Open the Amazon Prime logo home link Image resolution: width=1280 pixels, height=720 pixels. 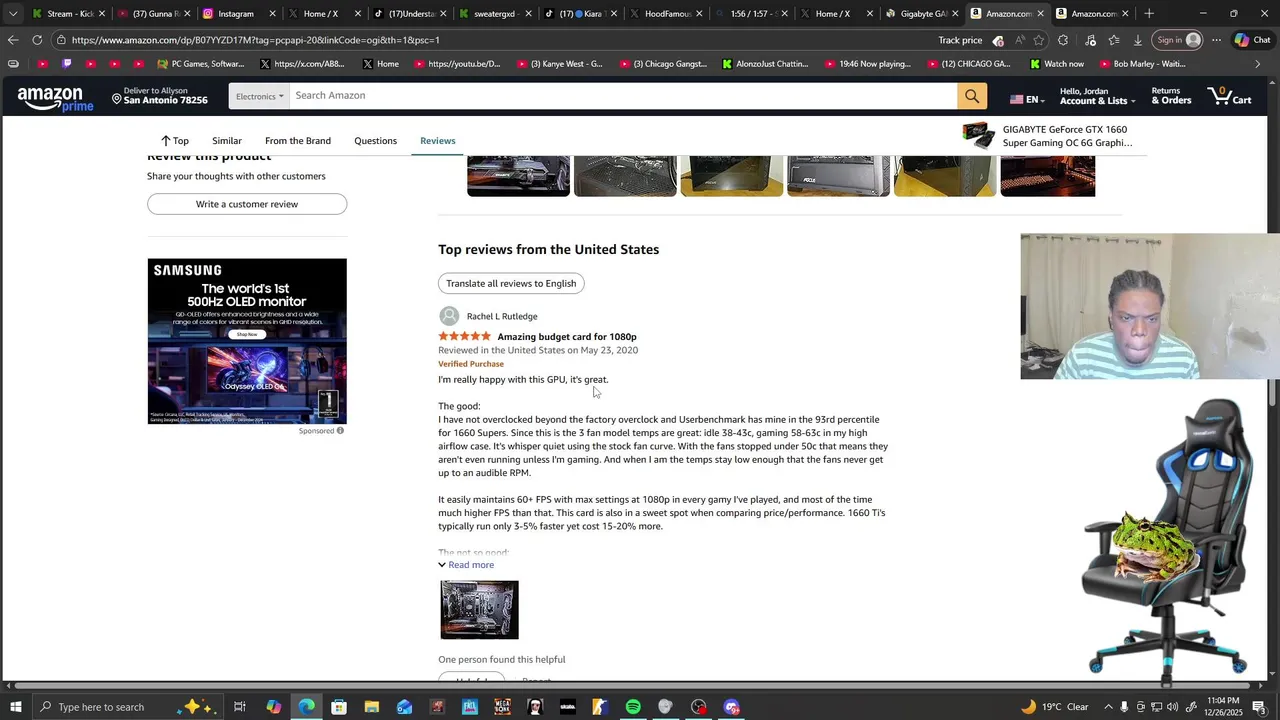55,98
